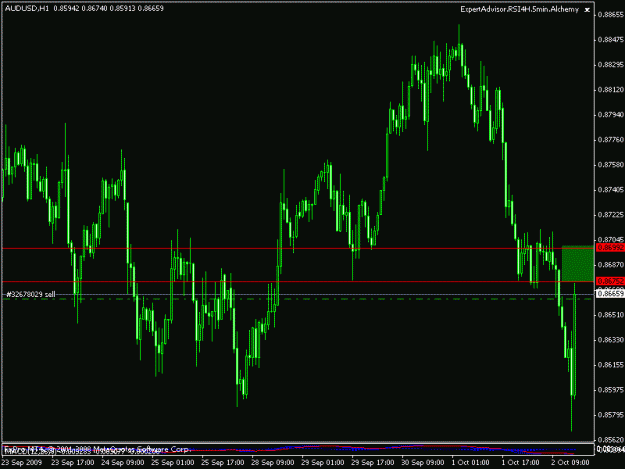Screen dimensions: 625x469
Task: Click the MACD indicator subwindow
Action: point(298,449)
